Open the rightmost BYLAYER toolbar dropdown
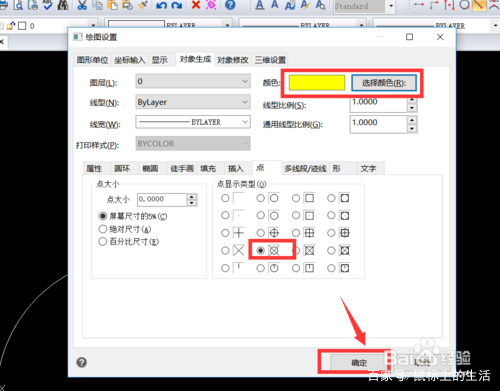500x391 pixels. tap(495, 26)
